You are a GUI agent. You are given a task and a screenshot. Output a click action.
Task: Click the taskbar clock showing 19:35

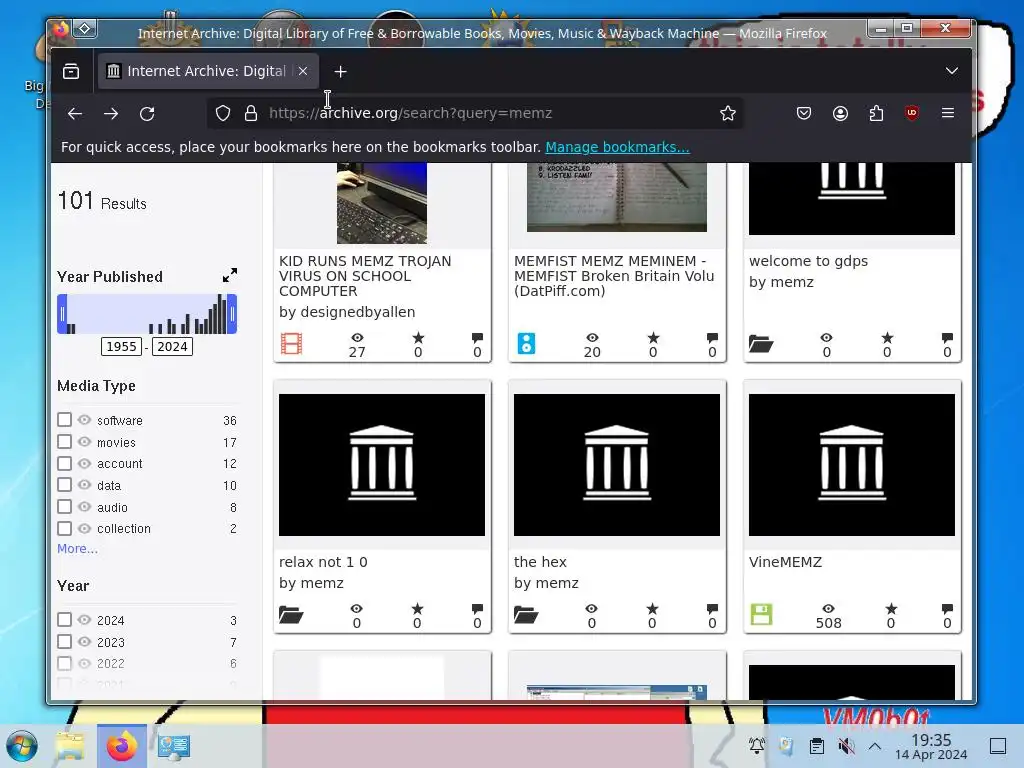(x=931, y=746)
